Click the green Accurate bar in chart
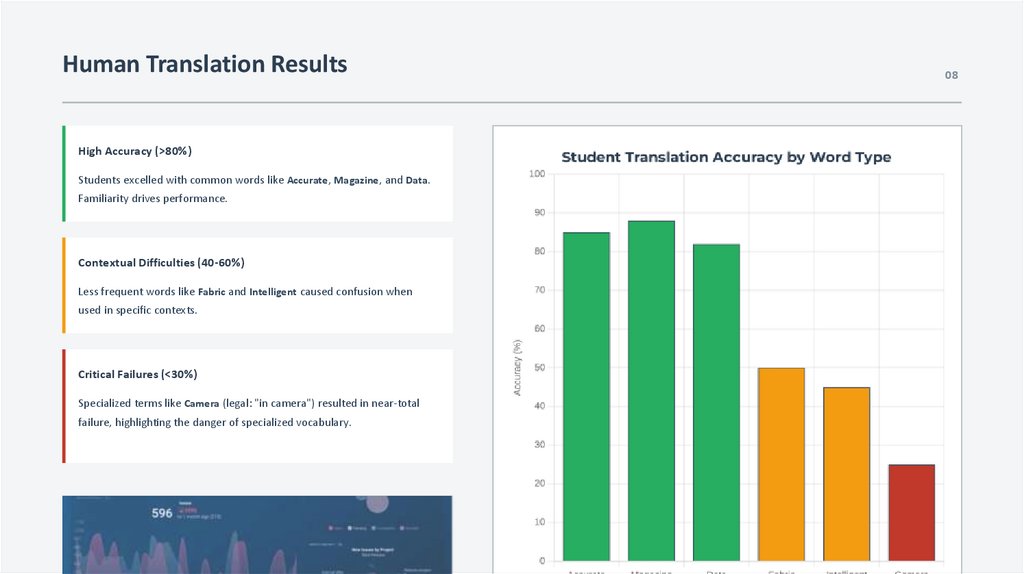 pyautogui.click(x=586, y=396)
